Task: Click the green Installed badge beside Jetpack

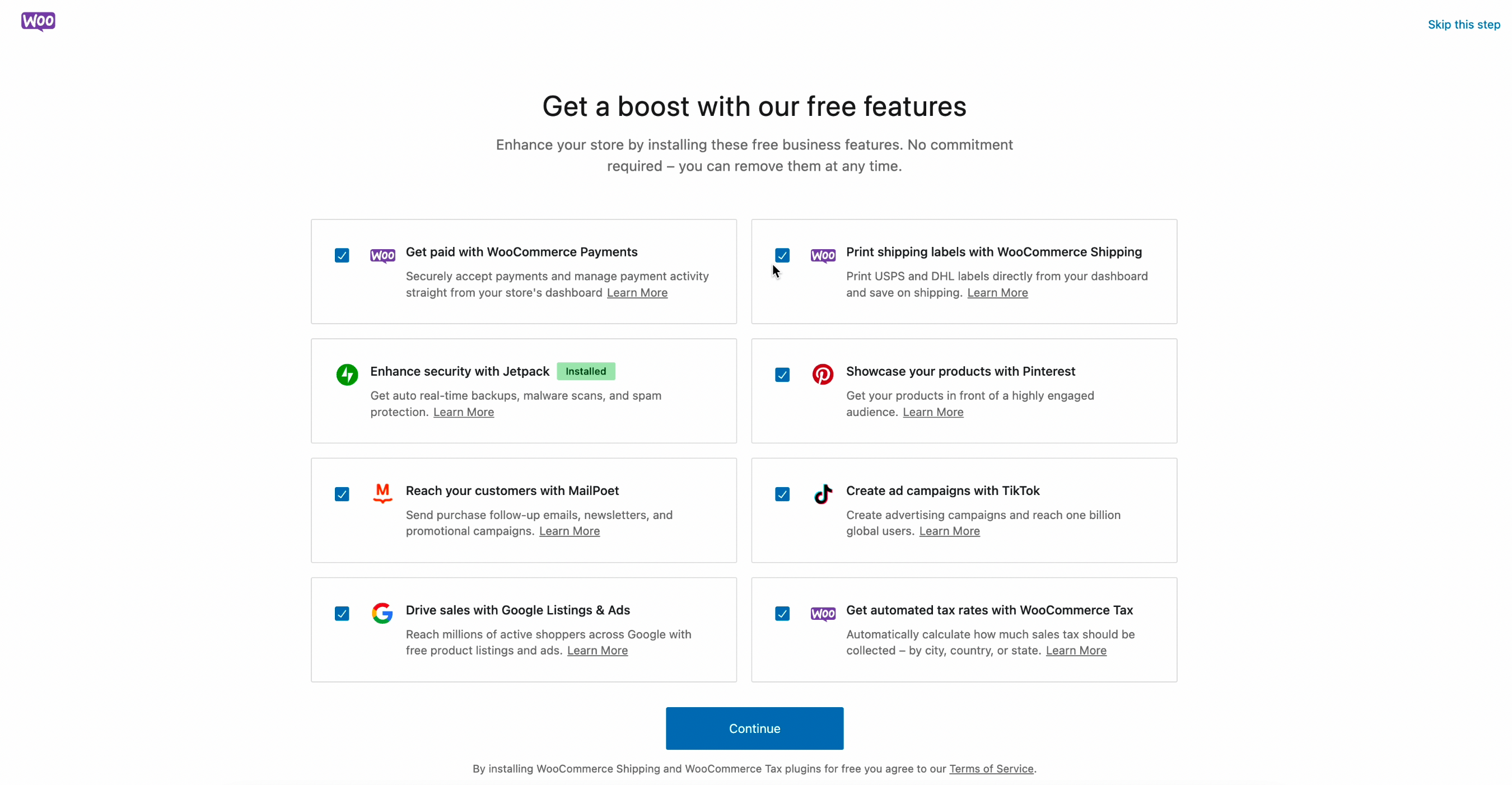Action: point(585,371)
